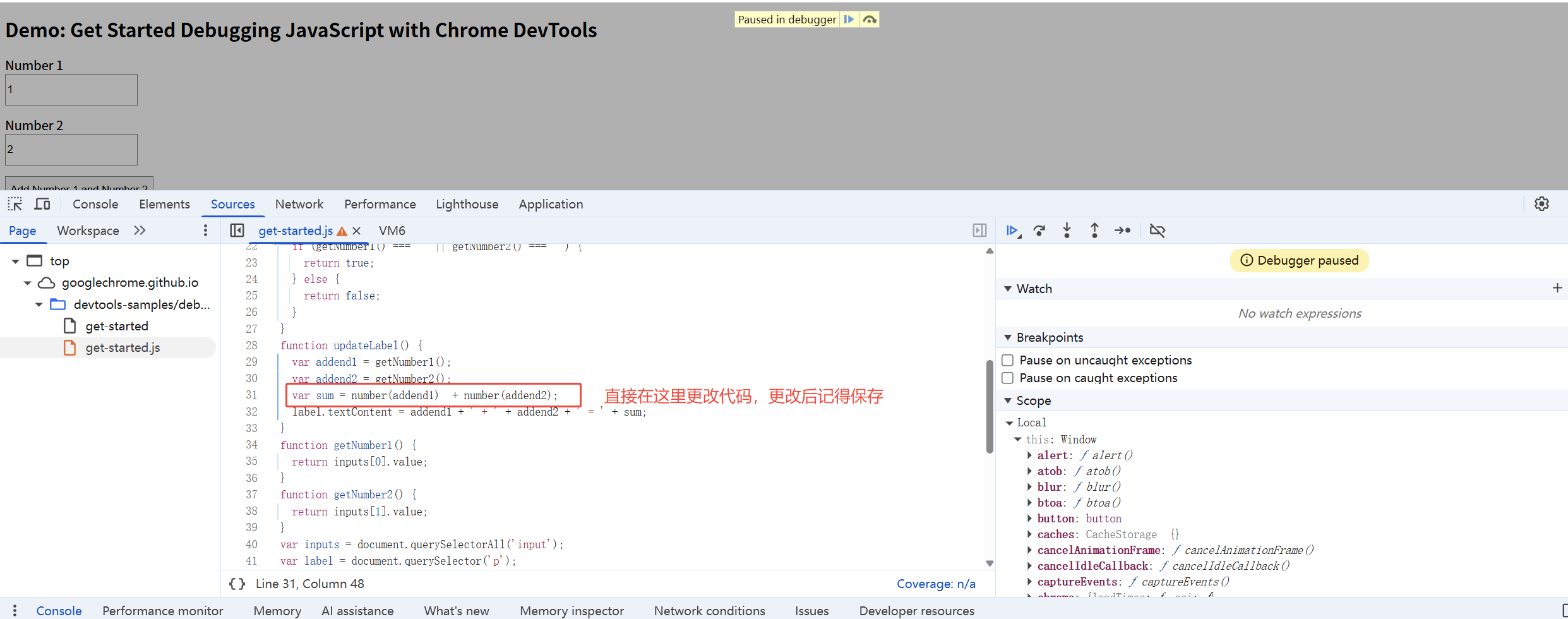Collapse the top frame tree node

[15, 261]
